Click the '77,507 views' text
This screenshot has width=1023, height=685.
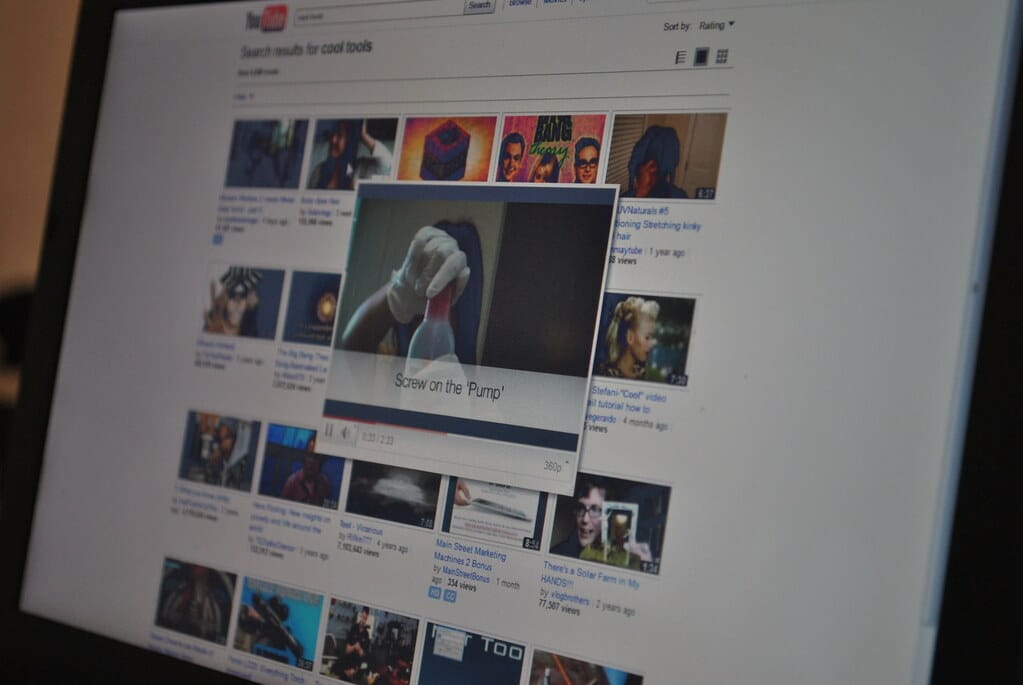(558, 606)
